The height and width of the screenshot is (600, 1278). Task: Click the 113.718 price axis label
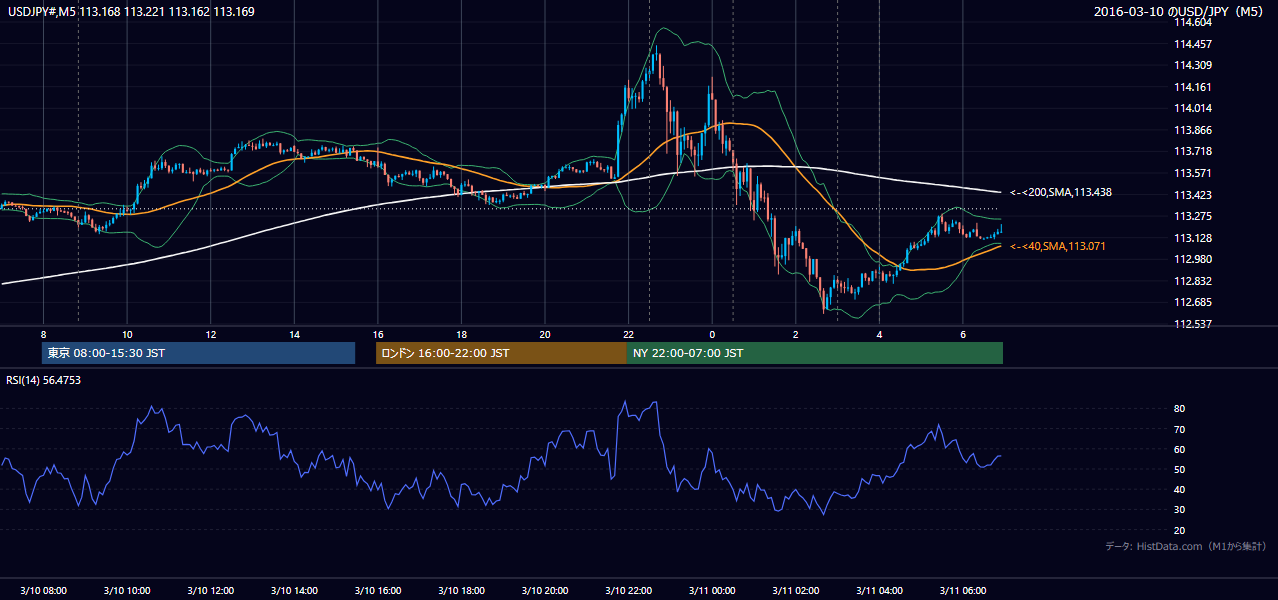point(1194,151)
